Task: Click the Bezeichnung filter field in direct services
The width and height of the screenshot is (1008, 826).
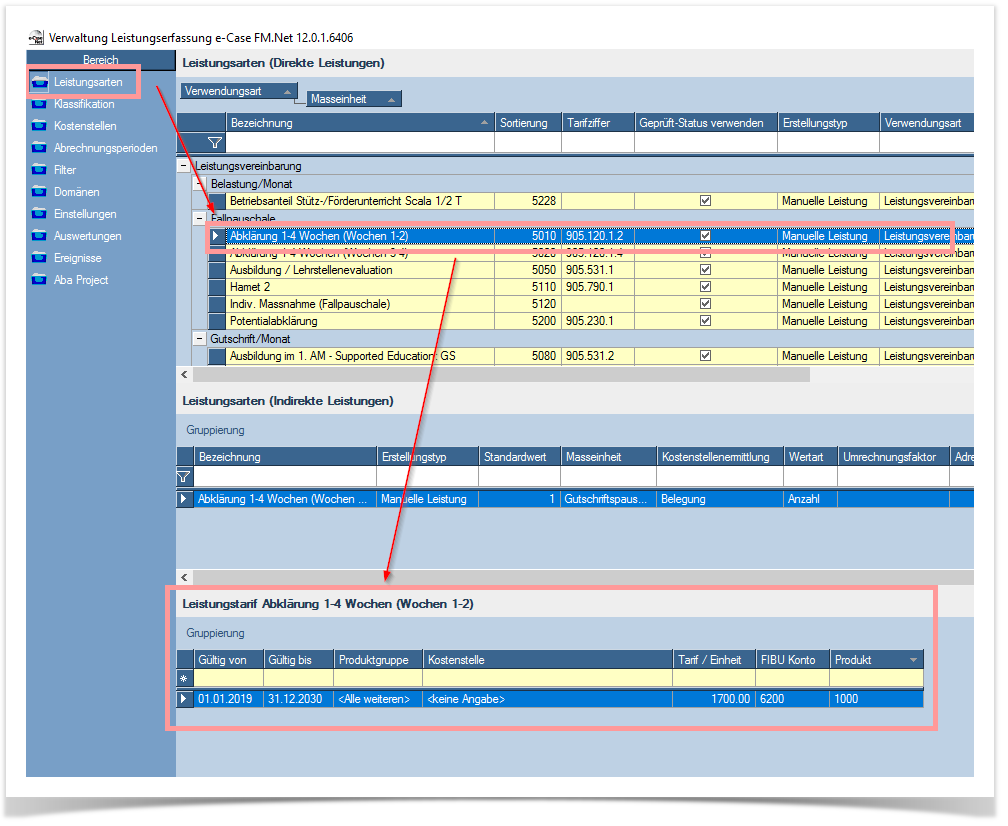Action: click(x=360, y=142)
